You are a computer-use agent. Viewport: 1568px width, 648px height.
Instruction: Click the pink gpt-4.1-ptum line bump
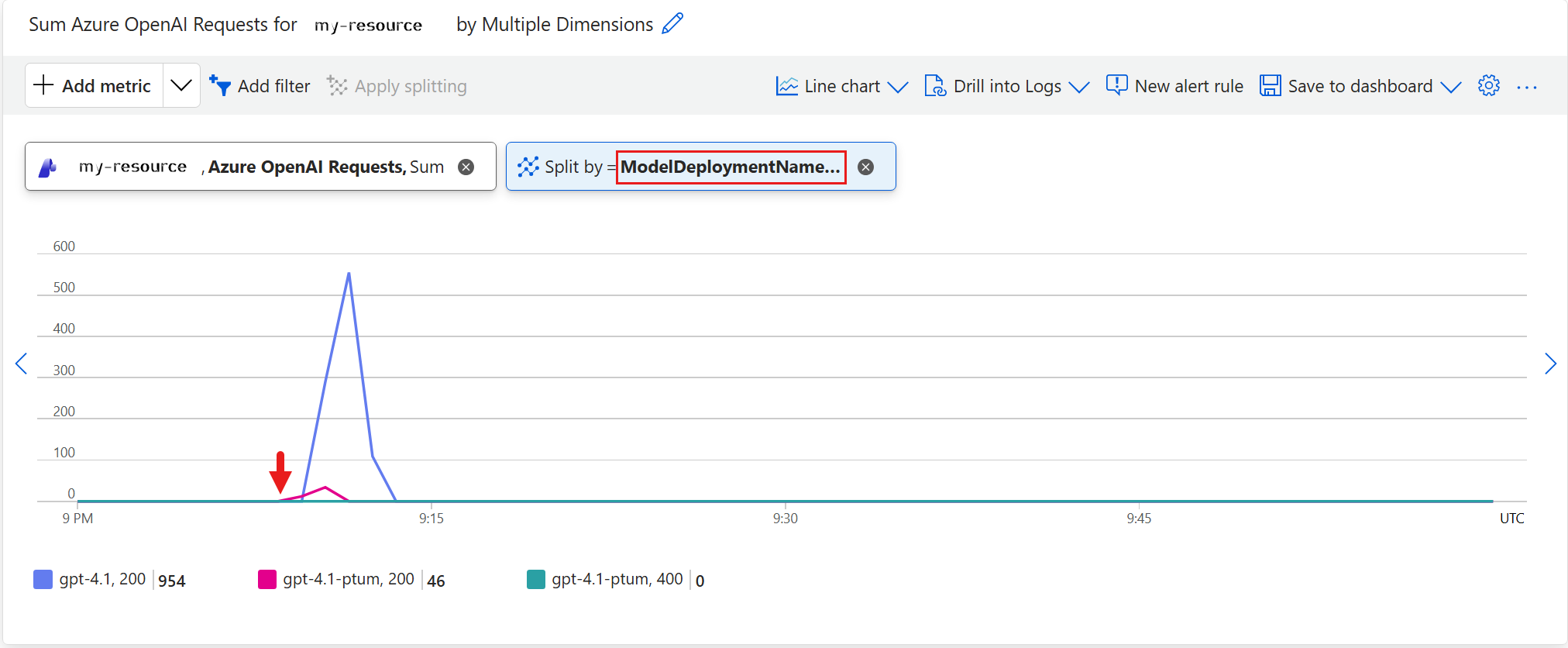(325, 488)
